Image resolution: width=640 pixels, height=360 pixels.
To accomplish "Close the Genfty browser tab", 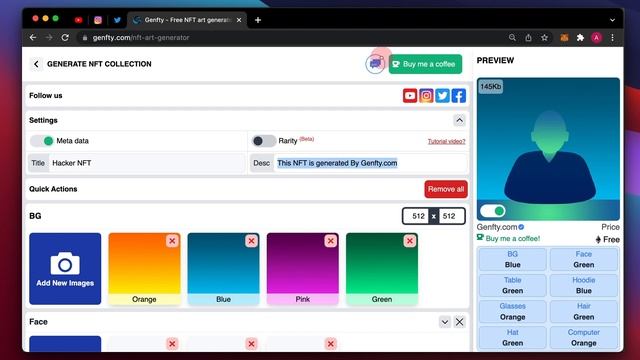I will click(239, 20).
